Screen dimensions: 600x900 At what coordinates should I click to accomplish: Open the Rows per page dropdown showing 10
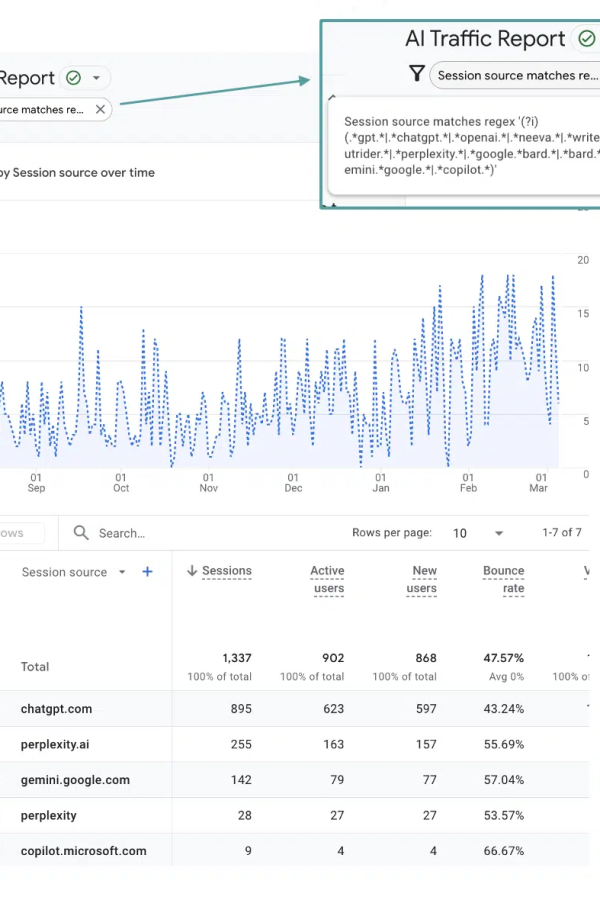point(478,533)
